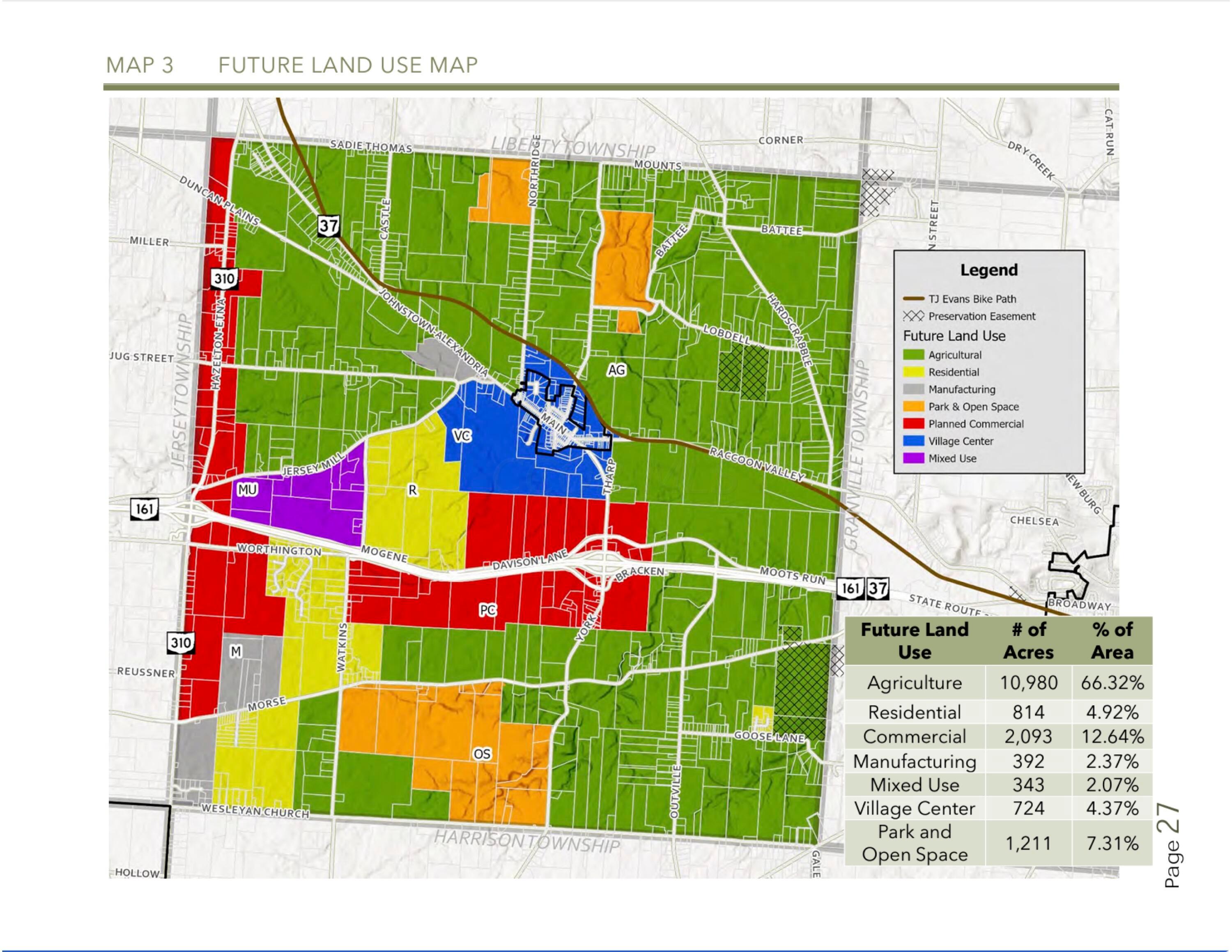Click the '% of Area' table header

pos(1112,641)
